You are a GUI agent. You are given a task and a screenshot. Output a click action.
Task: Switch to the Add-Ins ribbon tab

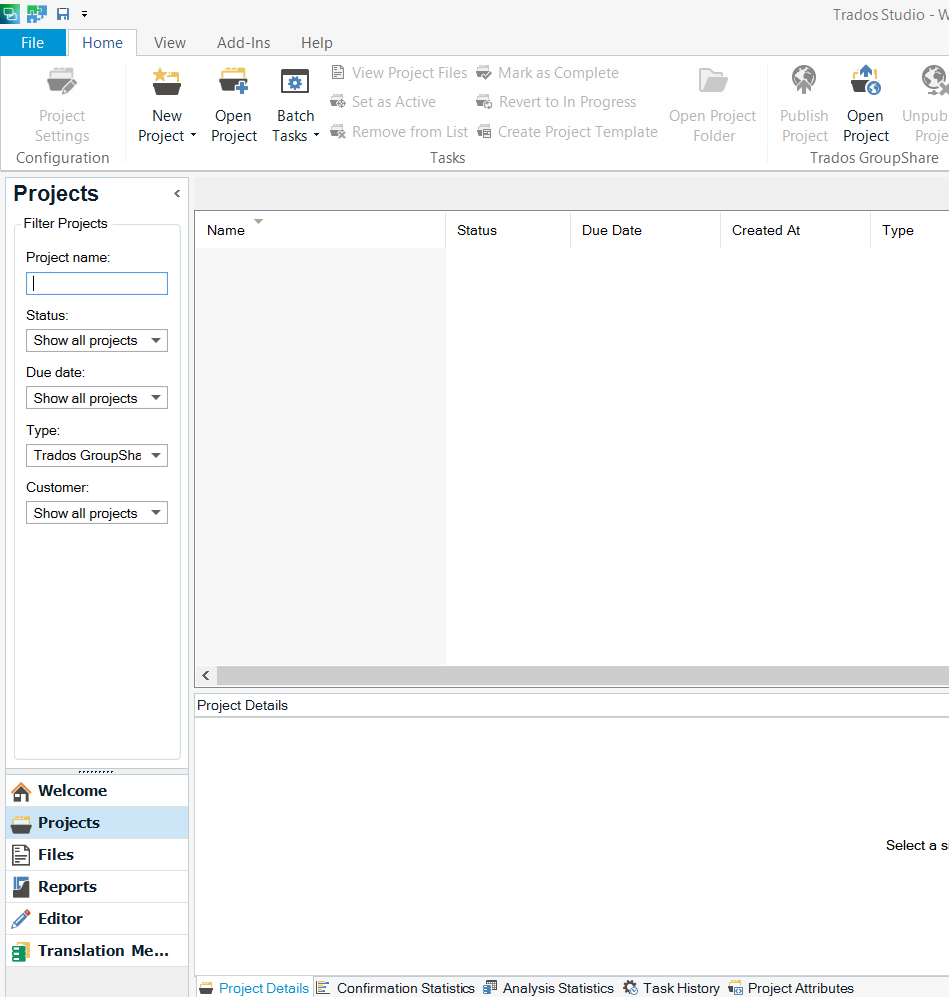tap(243, 43)
